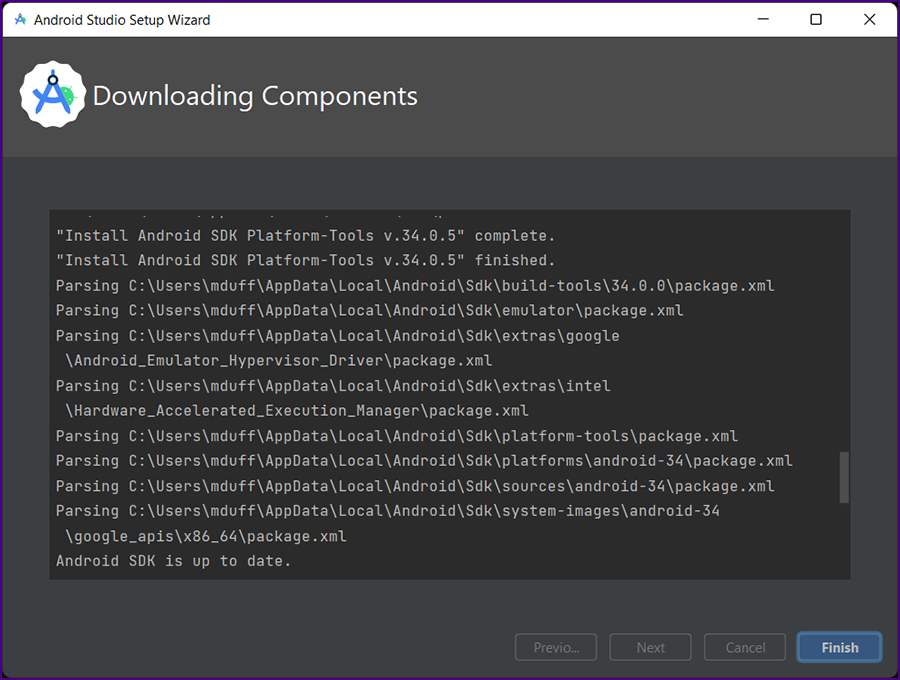Click the Finish button
900x680 pixels.
tap(839, 647)
